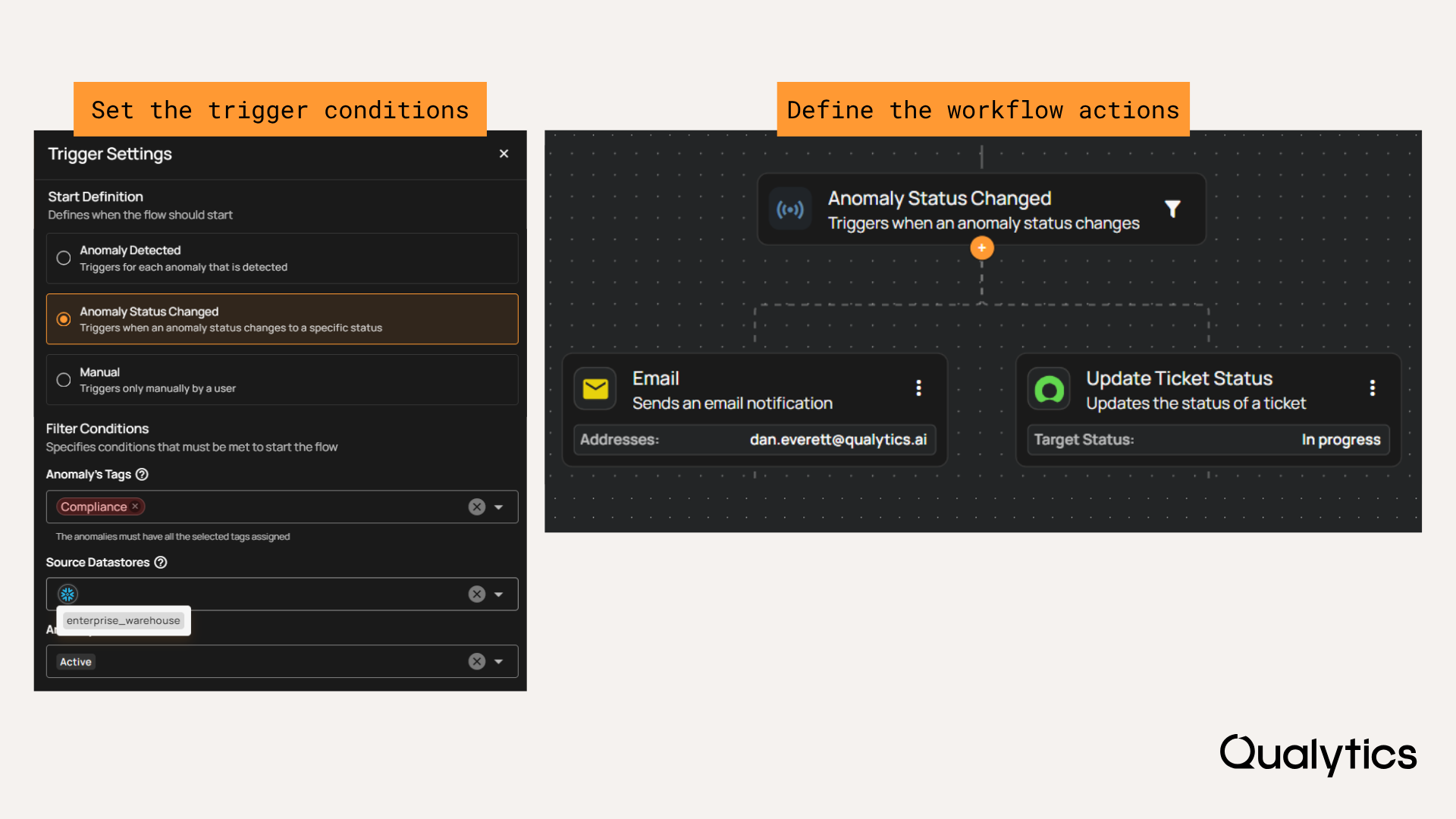Select the Anomaly Status Changed radio option
Image resolution: width=1456 pixels, height=819 pixels.
tap(64, 319)
